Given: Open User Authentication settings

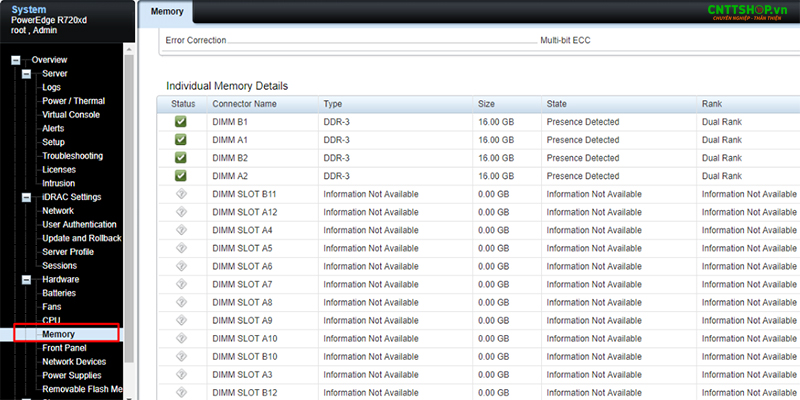Looking at the screenshot, I should 79,225.
